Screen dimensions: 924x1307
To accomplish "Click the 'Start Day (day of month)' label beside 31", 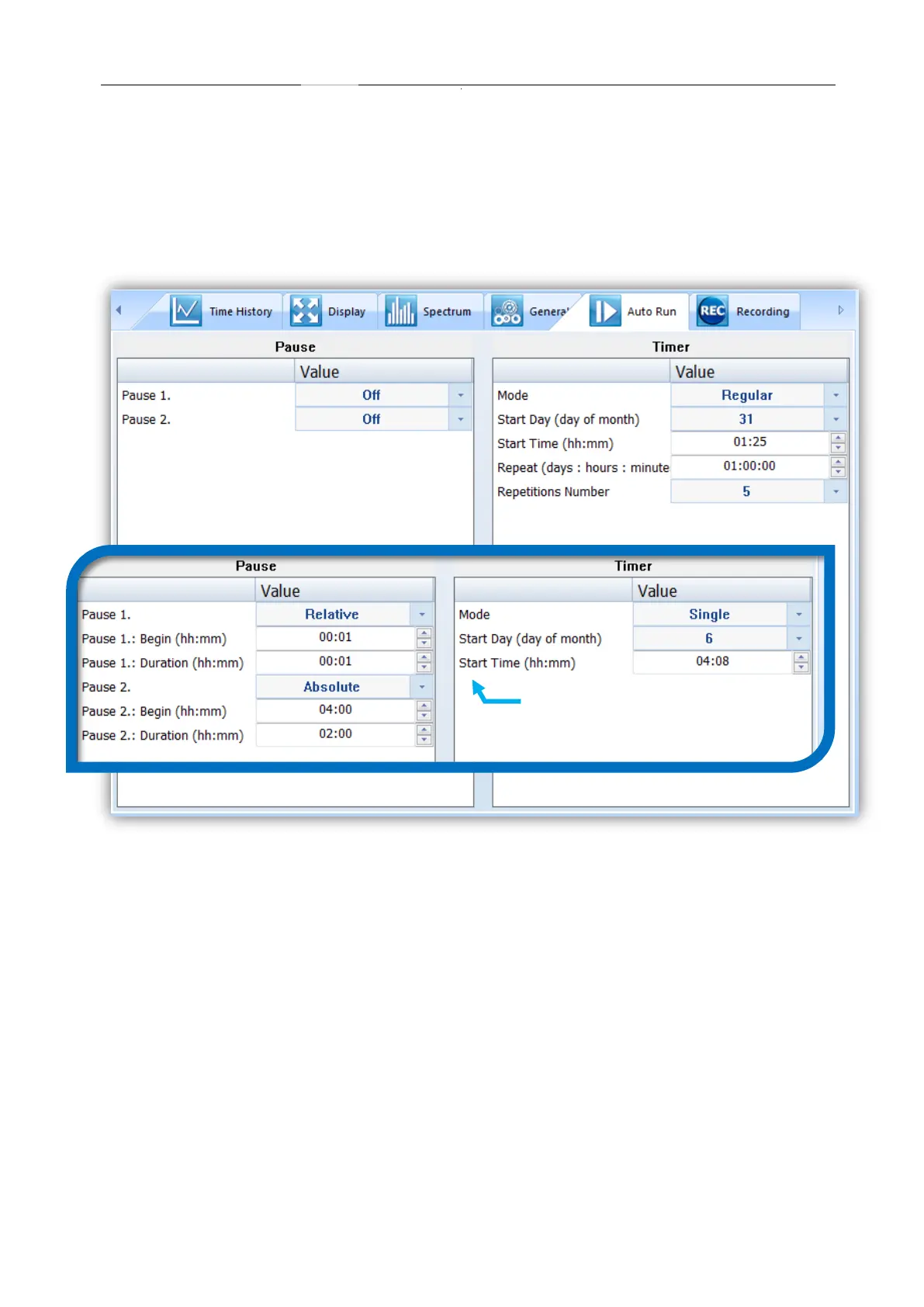I will [x=568, y=420].
